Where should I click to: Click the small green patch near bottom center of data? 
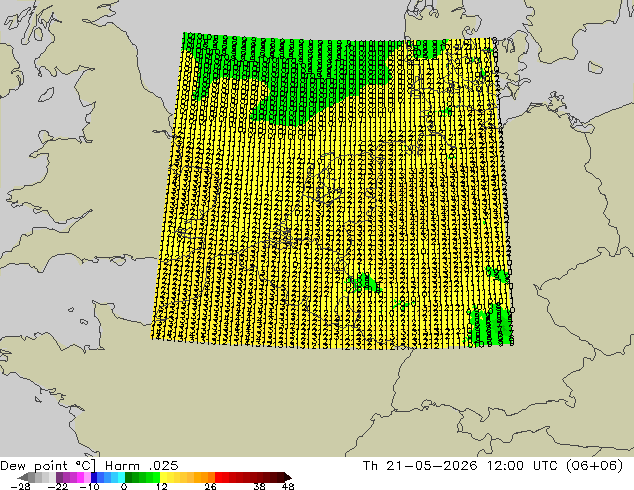pos(364,283)
